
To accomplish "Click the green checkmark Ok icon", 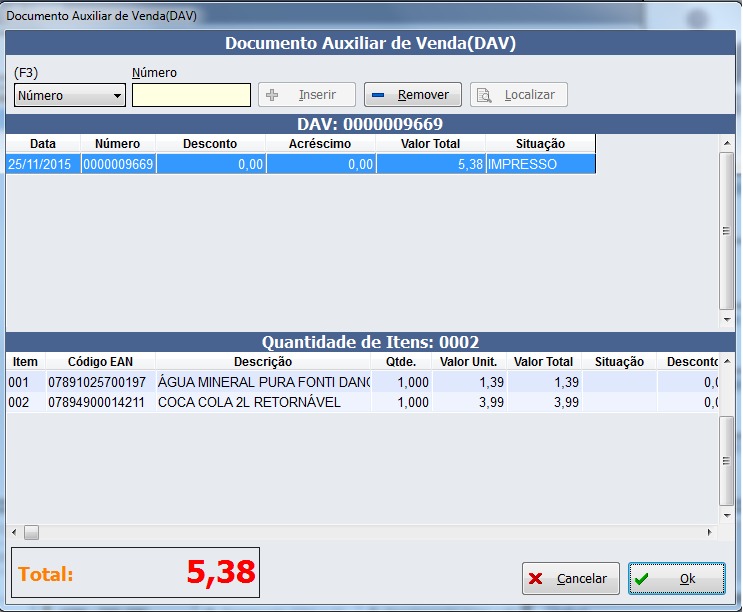I will click(642, 579).
